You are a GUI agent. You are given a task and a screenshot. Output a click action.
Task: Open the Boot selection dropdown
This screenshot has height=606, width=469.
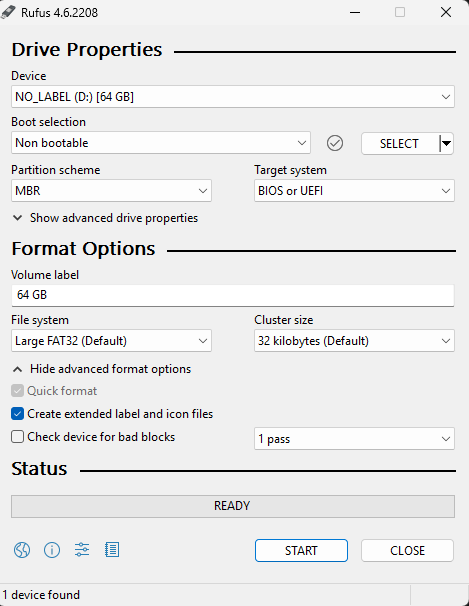pos(161,143)
